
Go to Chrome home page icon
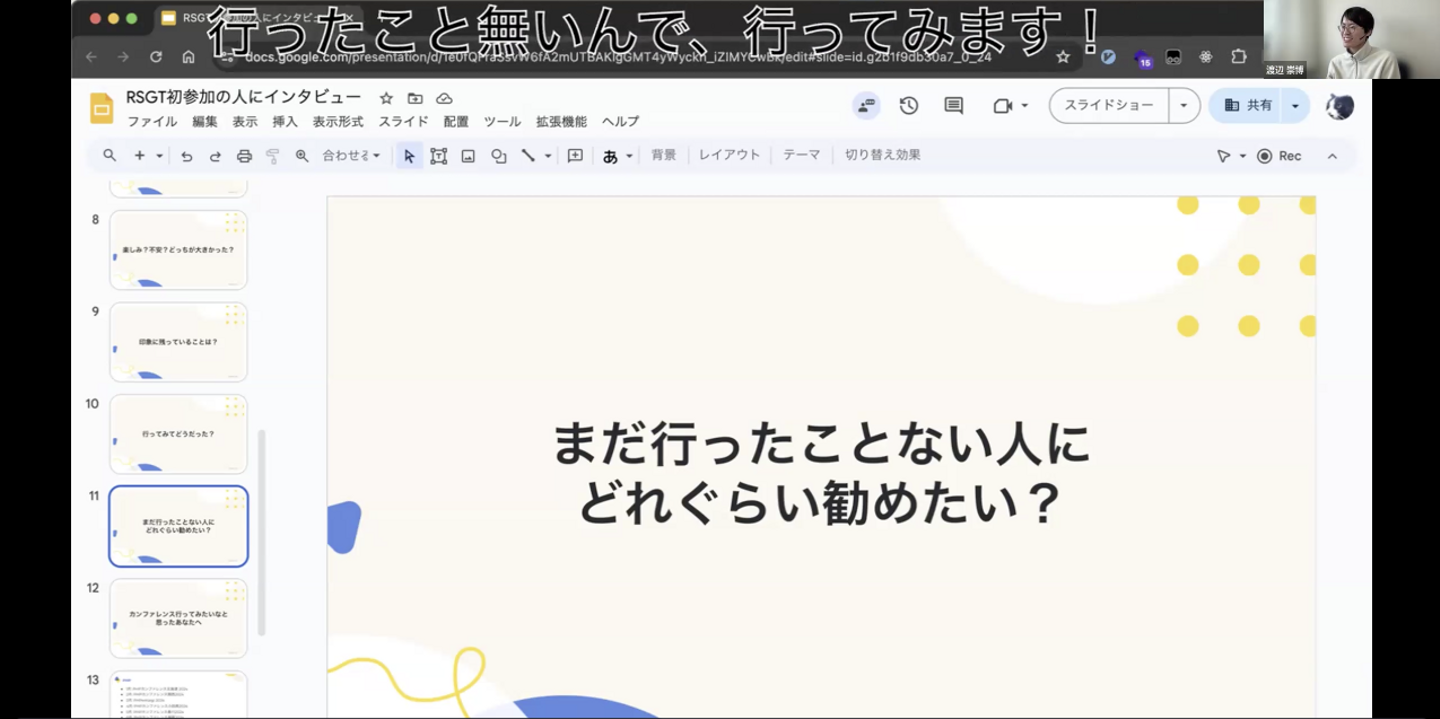(188, 57)
